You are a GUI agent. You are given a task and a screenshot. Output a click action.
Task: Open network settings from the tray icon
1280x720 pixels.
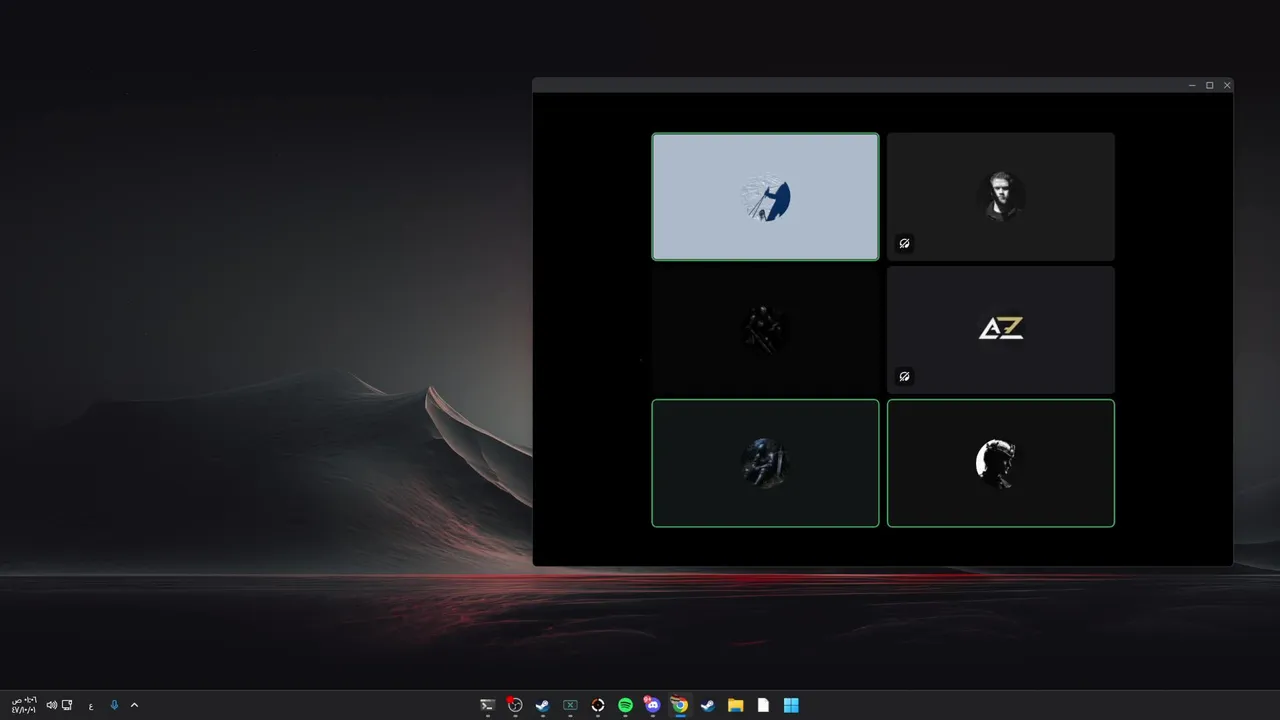click(x=67, y=705)
